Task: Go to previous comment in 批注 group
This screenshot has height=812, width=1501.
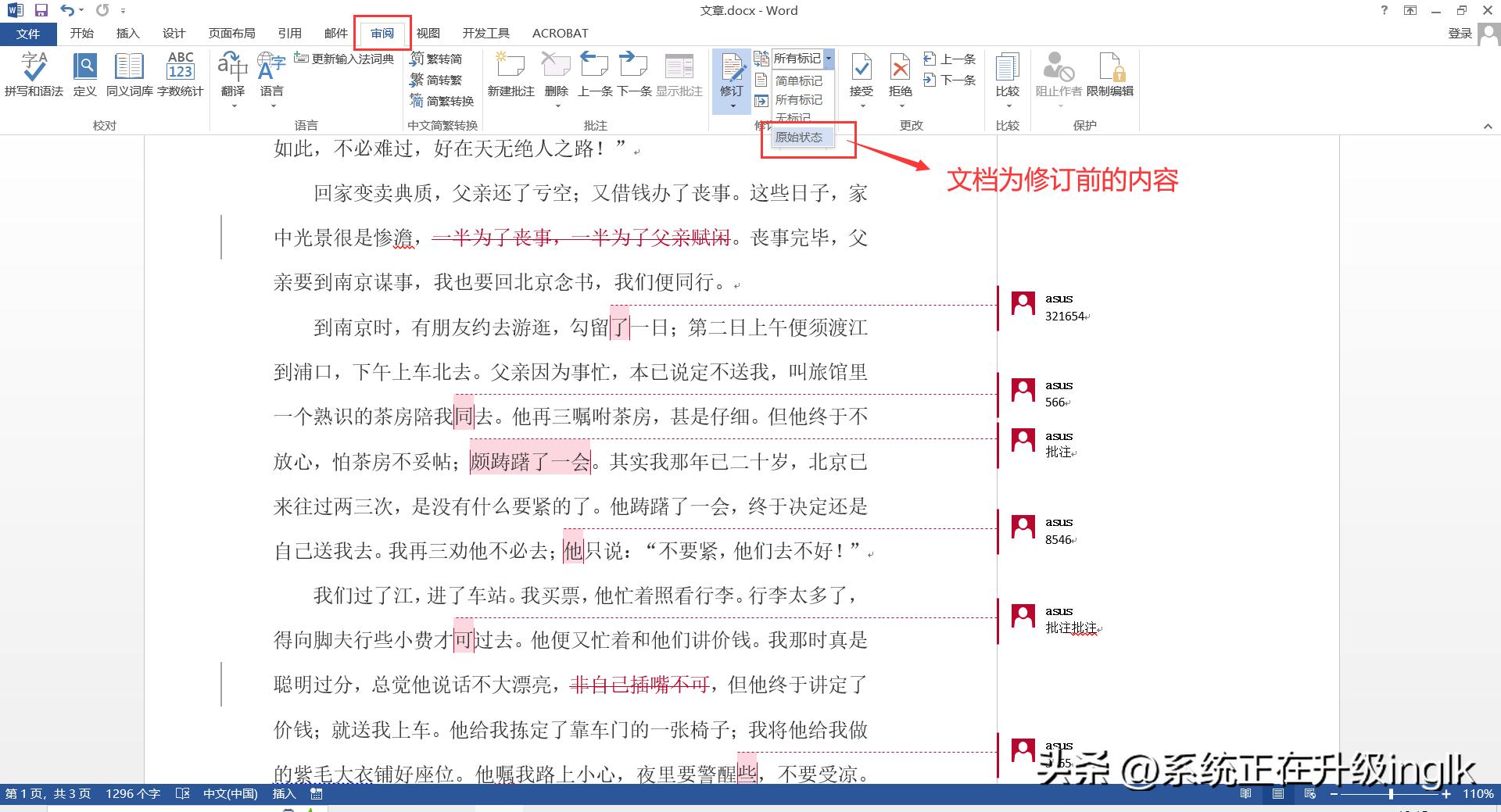Action: tap(595, 75)
